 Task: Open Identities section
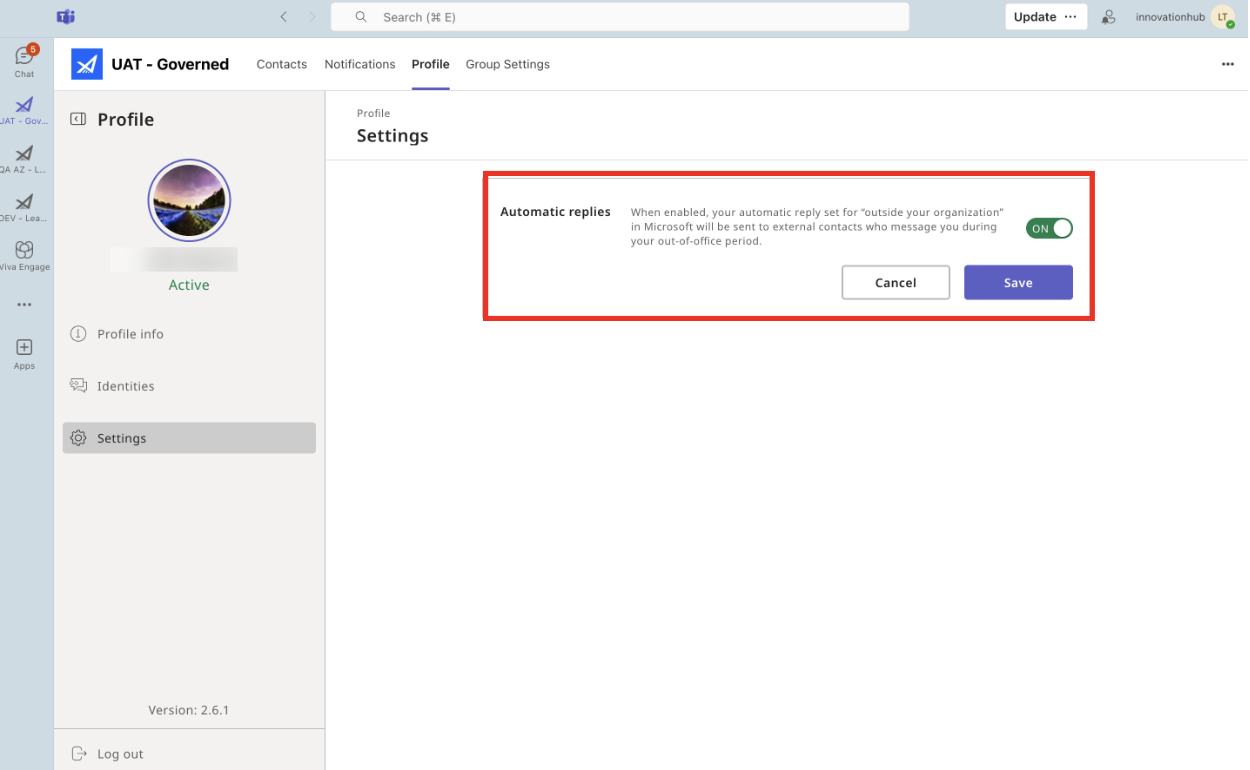pos(189,386)
